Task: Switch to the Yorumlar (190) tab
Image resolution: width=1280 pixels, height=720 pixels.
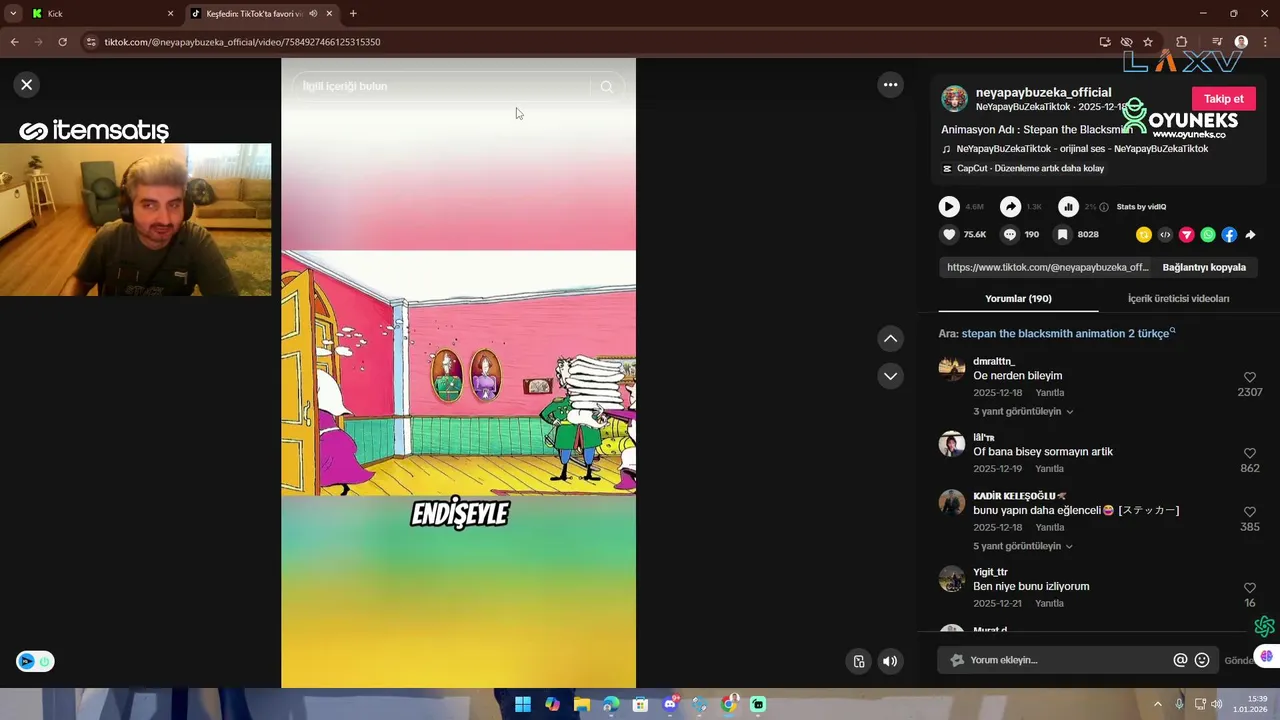Action: coord(1018,299)
